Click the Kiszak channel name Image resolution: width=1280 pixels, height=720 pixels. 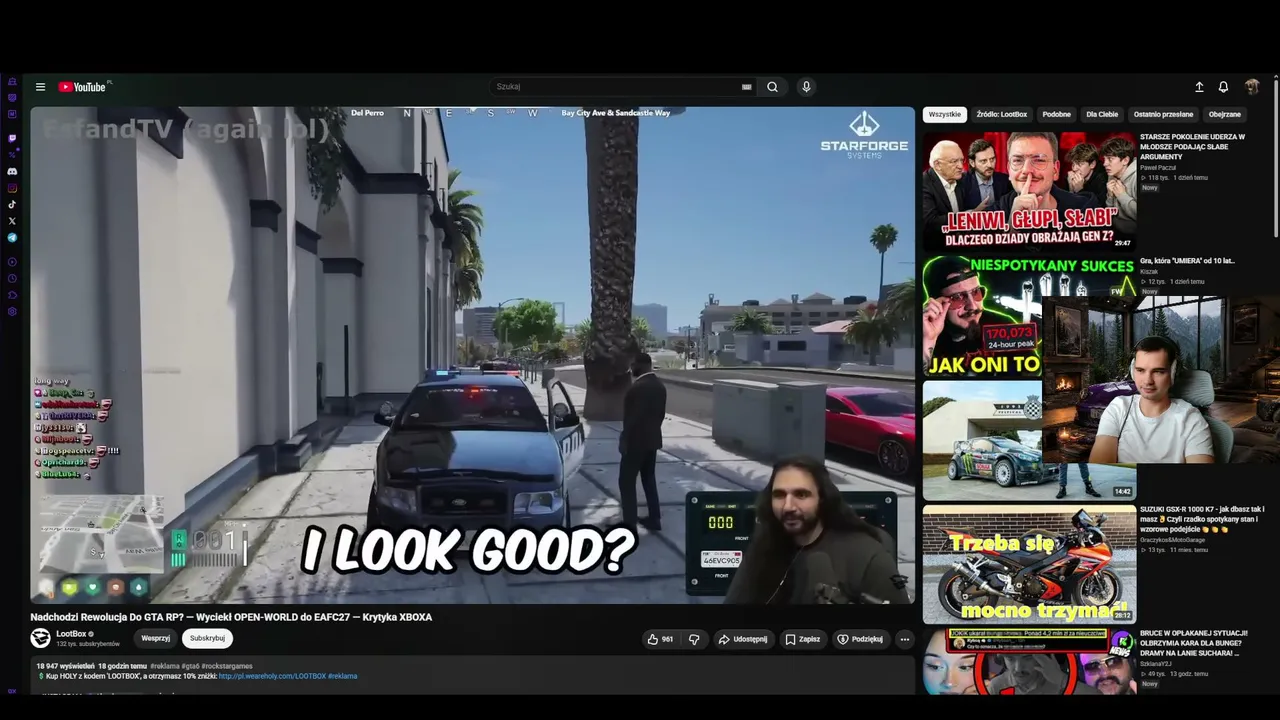[x=1149, y=272]
